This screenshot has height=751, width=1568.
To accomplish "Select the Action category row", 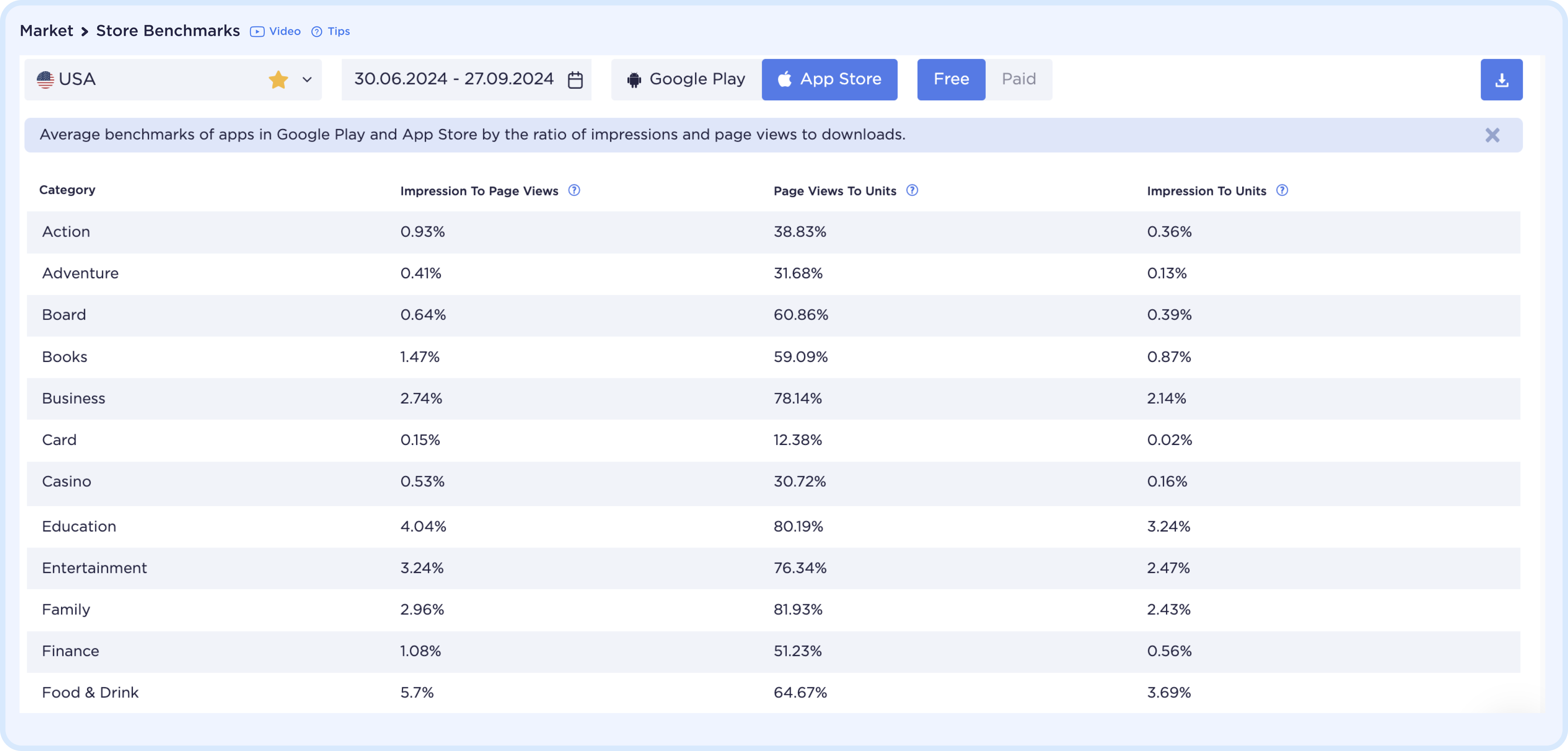I will point(773,232).
